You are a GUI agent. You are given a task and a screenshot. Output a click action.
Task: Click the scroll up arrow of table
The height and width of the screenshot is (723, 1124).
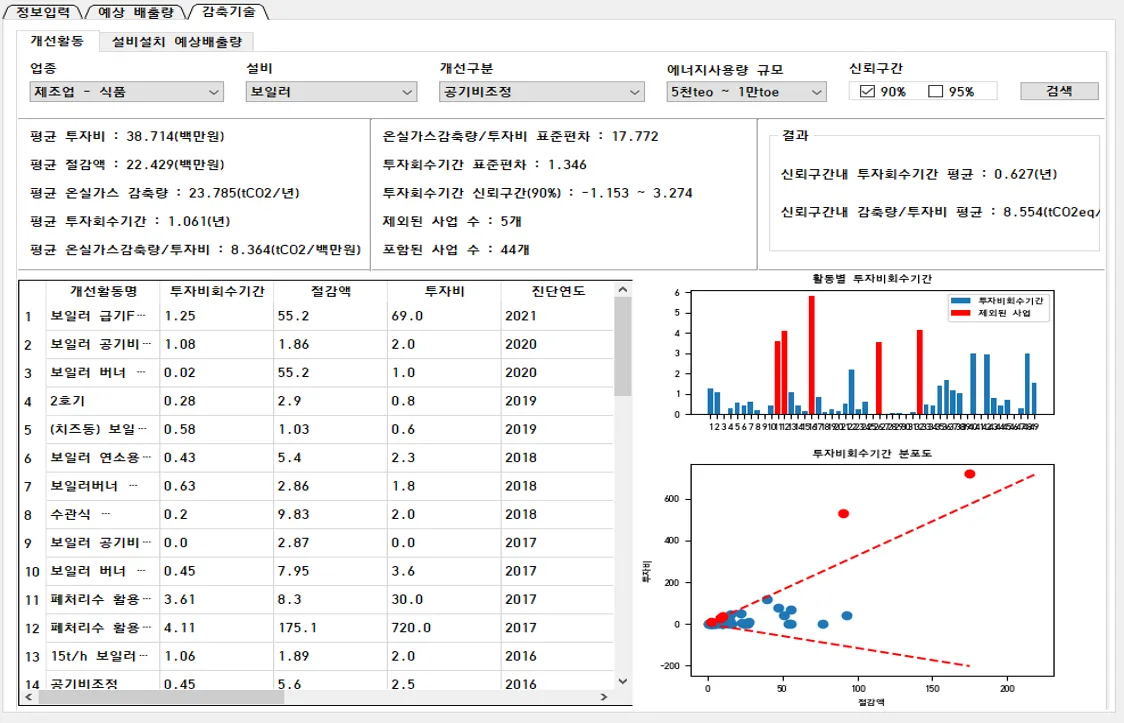(622, 289)
